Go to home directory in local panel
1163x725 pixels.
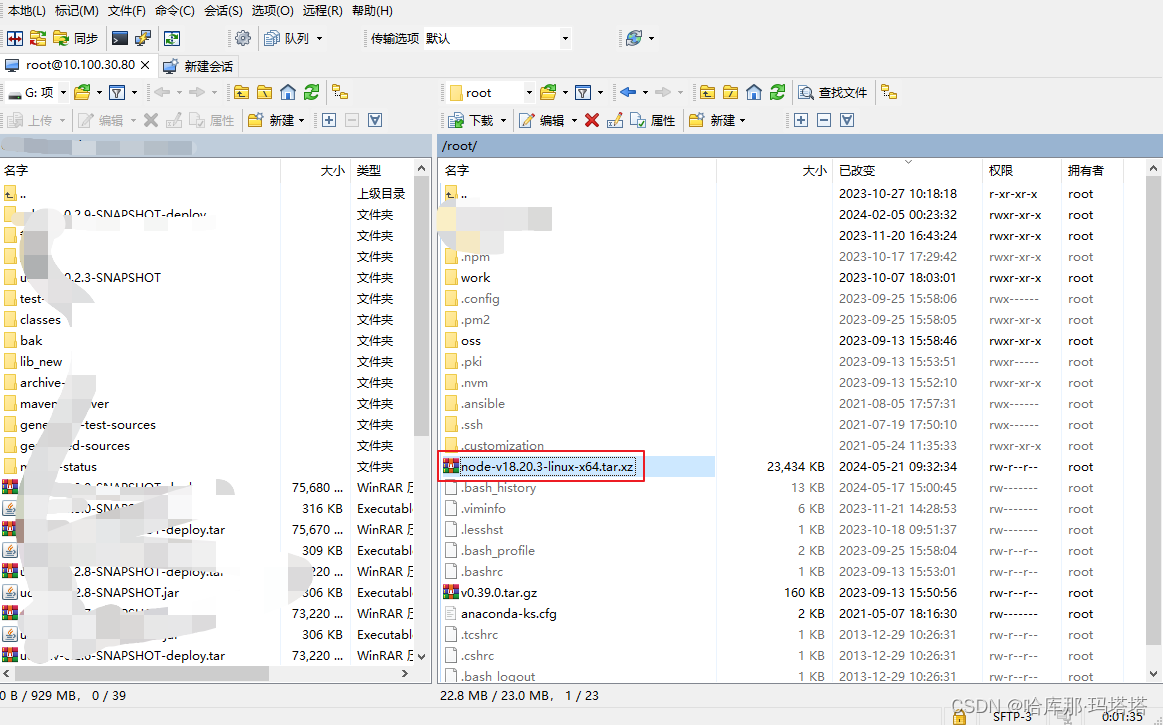[288, 93]
